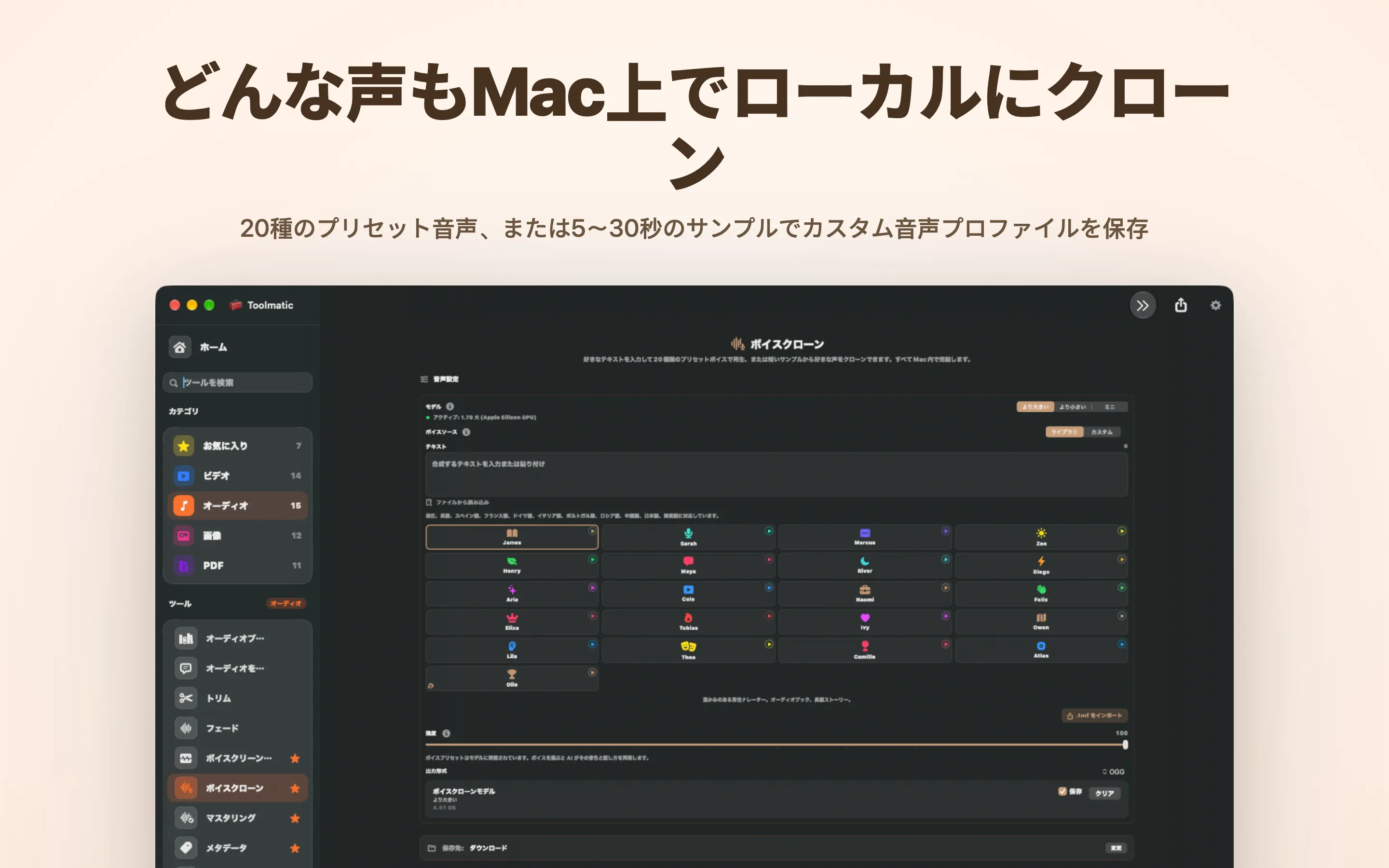The width and height of the screenshot is (1389, 868).
Task: Click the info icon beside モデル
Action: (x=450, y=407)
